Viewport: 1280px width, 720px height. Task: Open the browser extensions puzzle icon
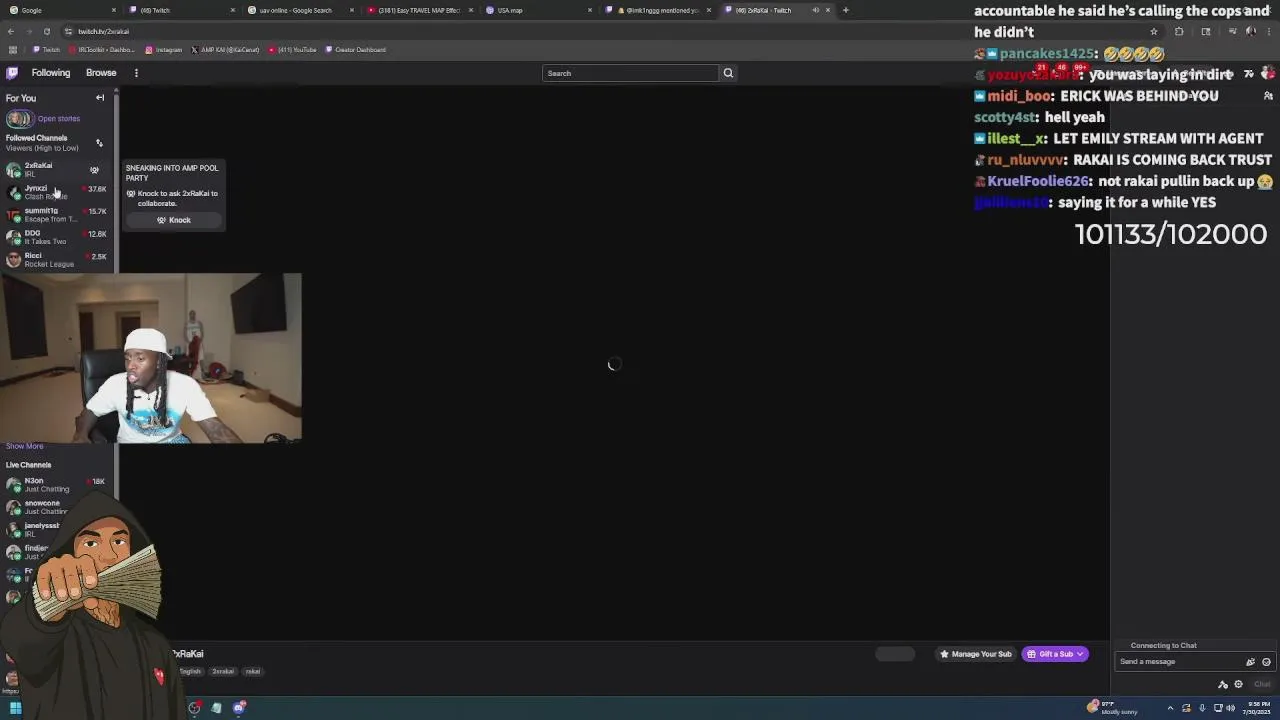click(1179, 31)
